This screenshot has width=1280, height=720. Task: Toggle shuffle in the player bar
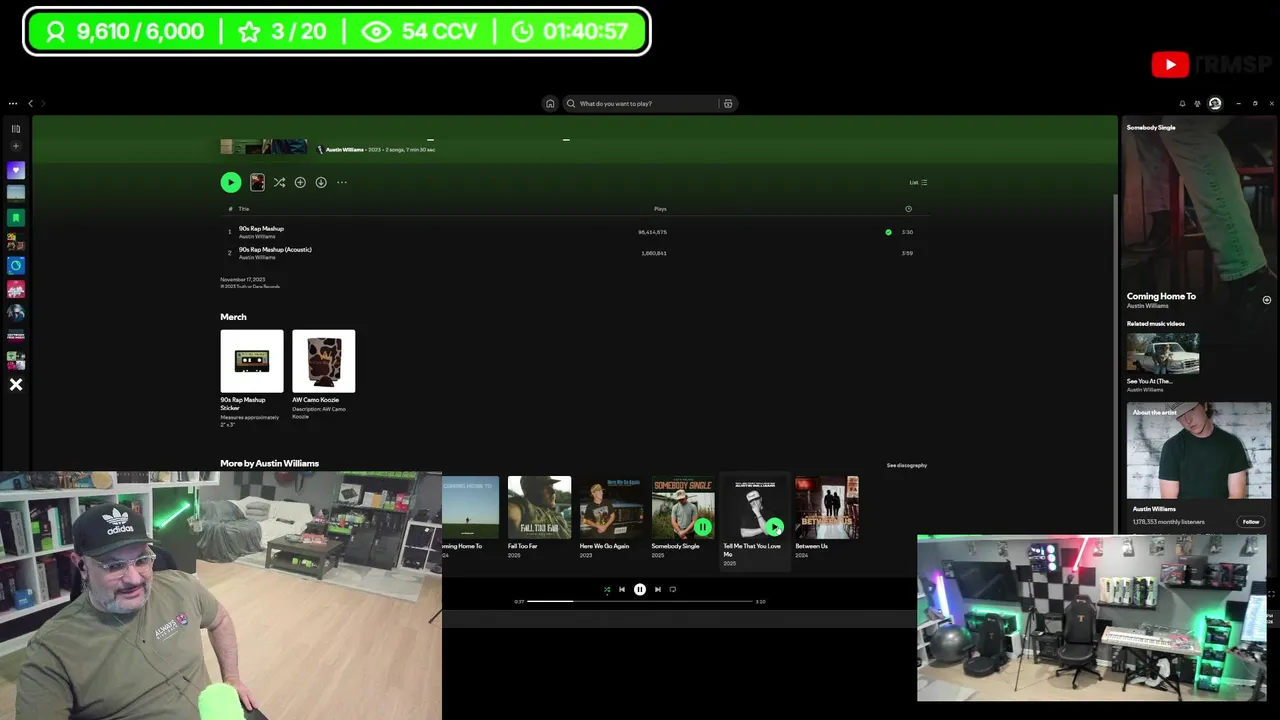coord(607,589)
